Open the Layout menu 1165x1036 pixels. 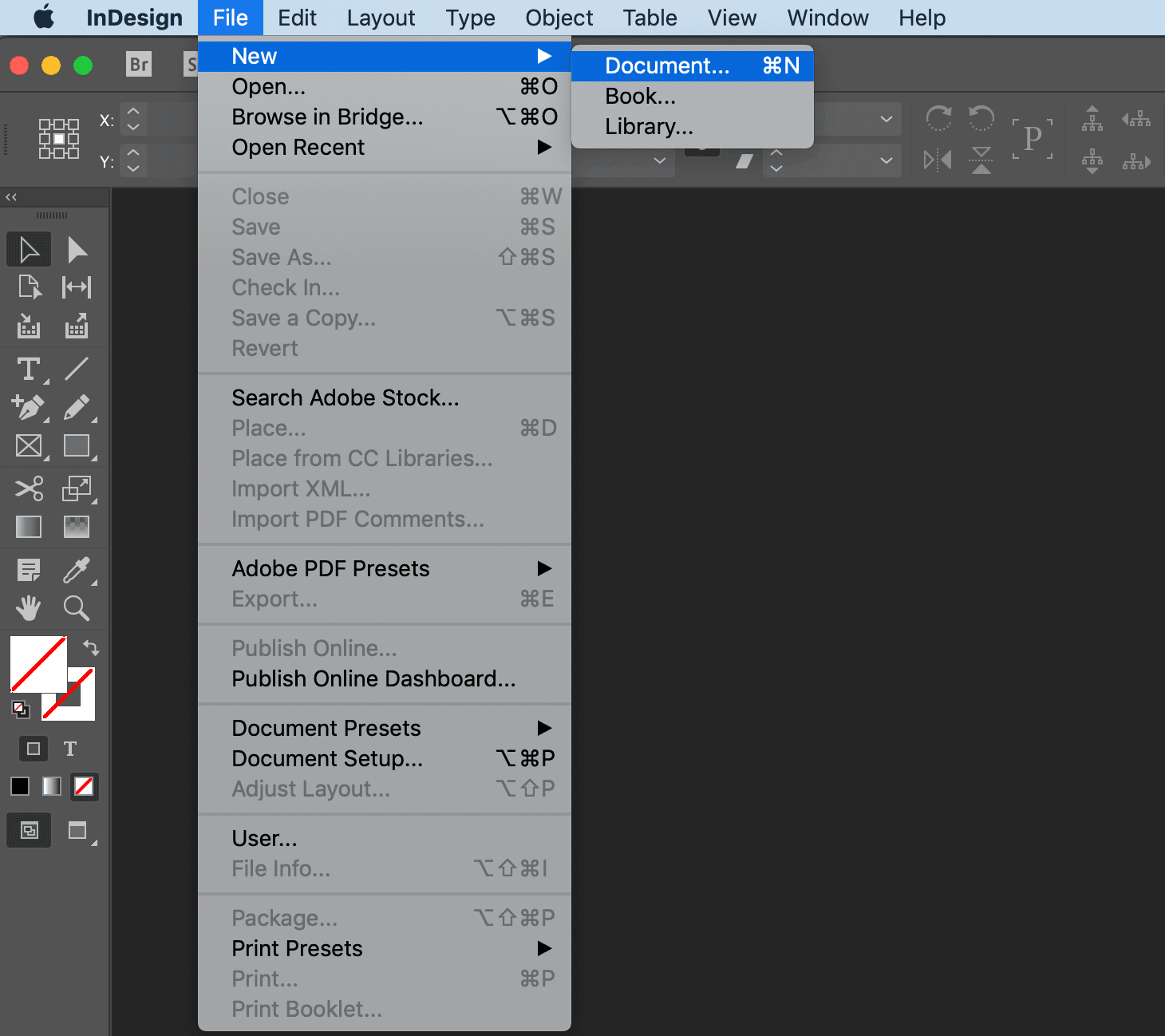point(381,18)
